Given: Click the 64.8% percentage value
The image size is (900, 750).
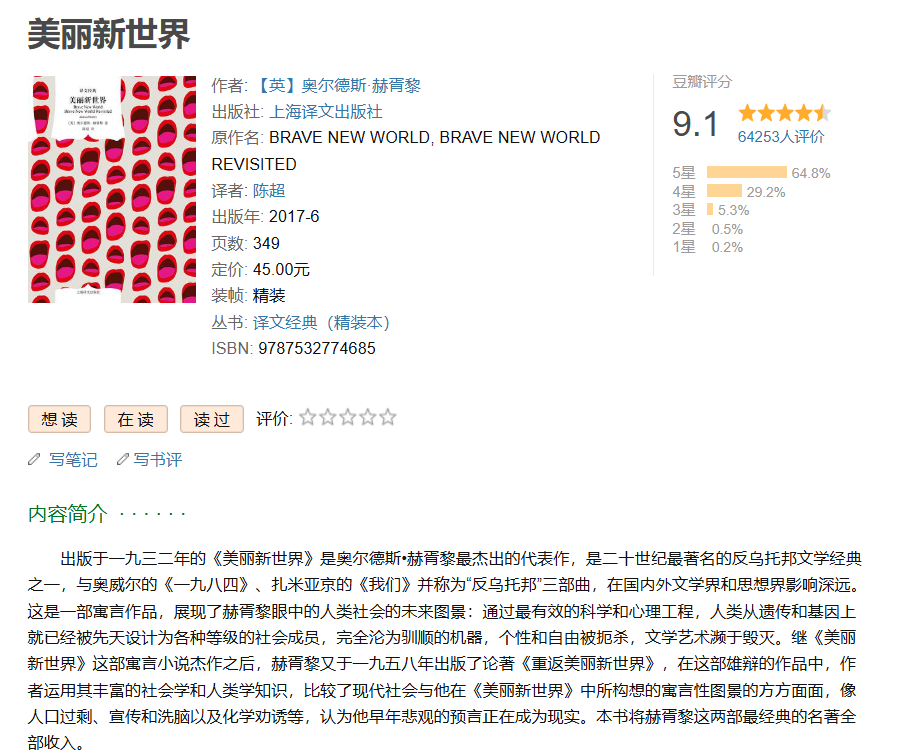Looking at the screenshot, I should (x=811, y=173).
